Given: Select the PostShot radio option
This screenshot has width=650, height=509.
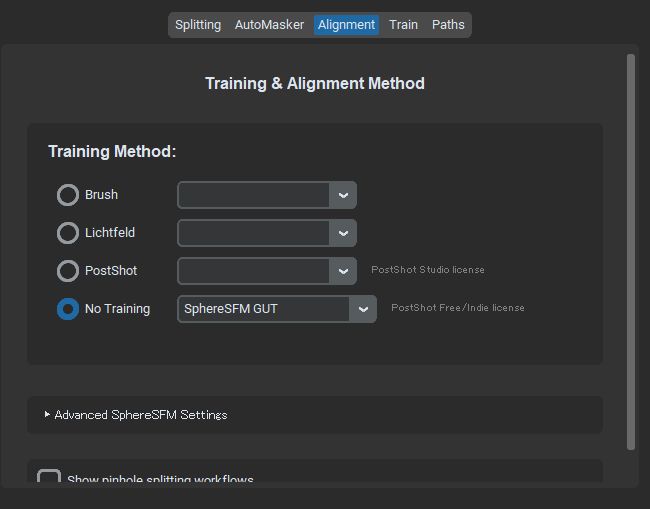Looking at the screenshot, I should [68, 271].
